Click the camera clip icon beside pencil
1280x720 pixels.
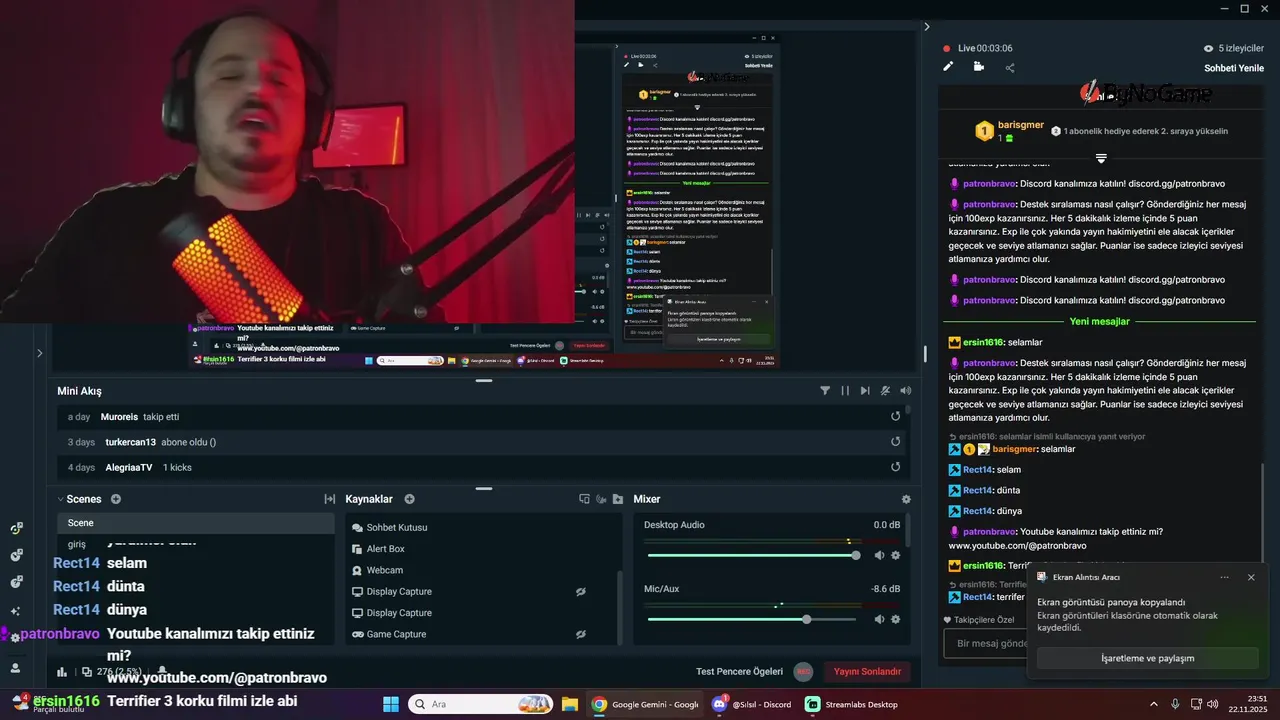coord(978,67)
